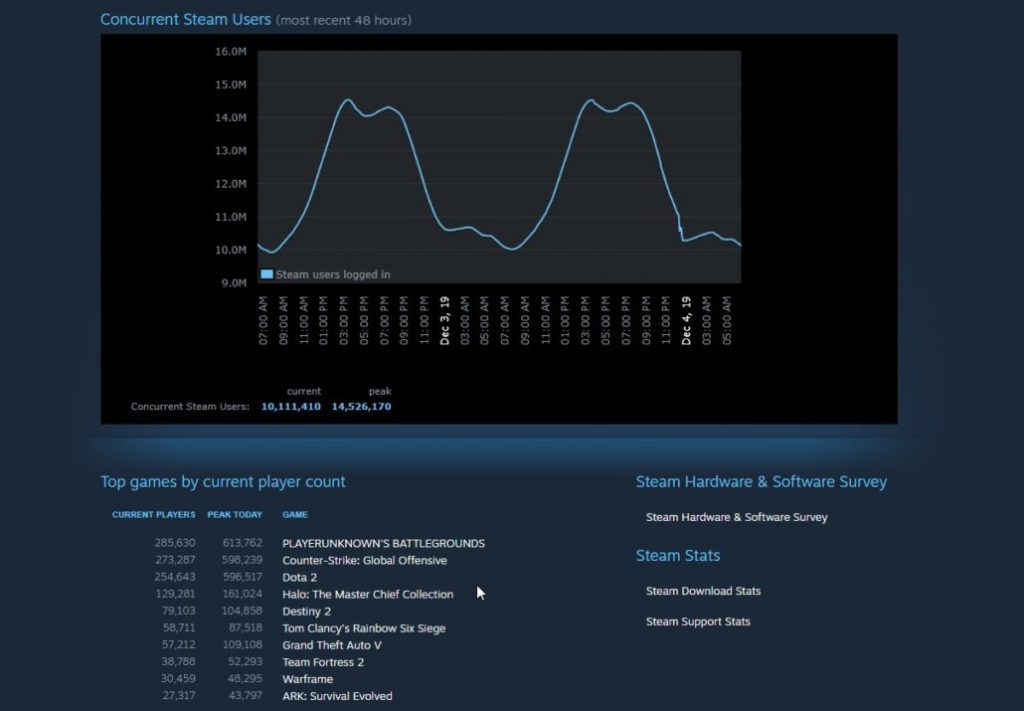Screen dimensions: 1024x711
Task: Select Grand Theft Auto V game entry
Action: click(333, 645)
